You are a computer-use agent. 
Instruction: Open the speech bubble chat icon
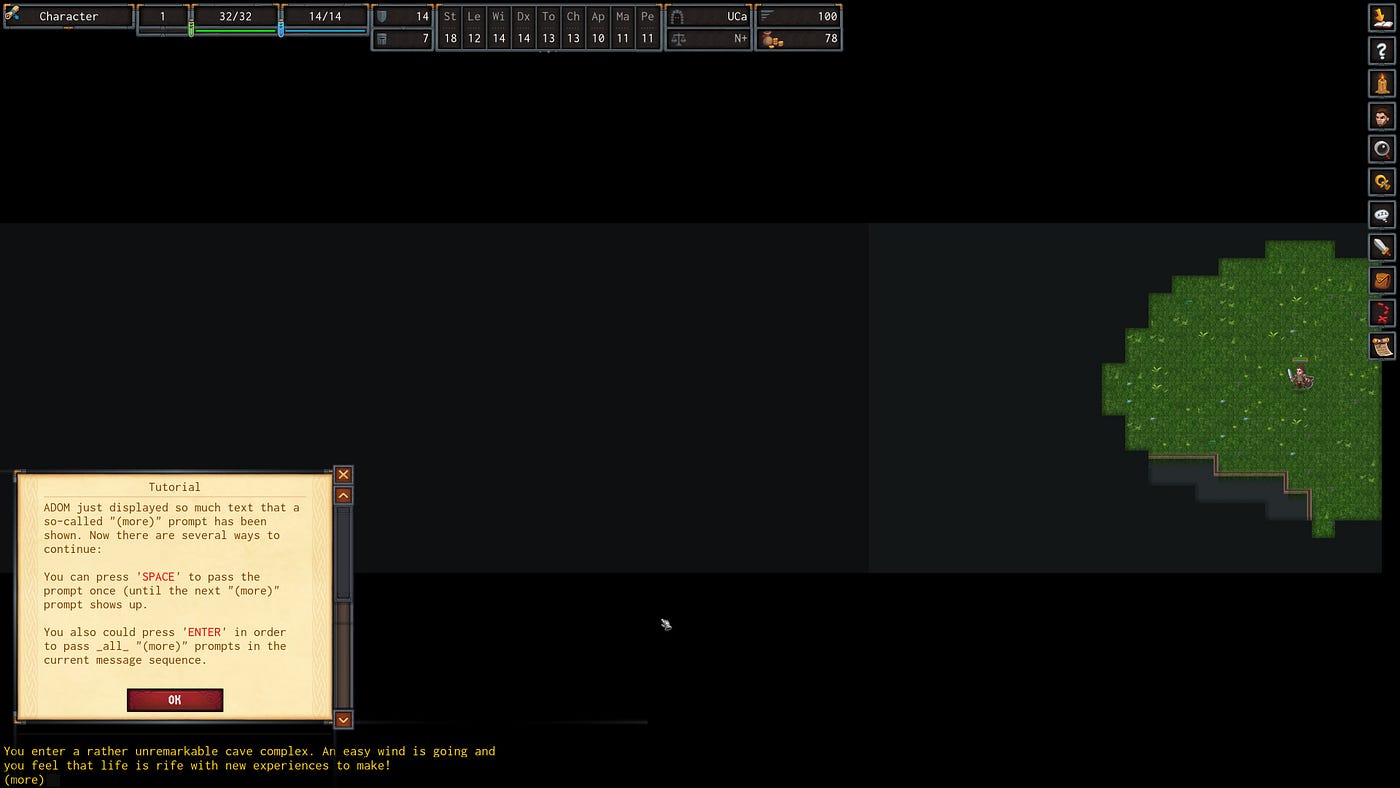click(1382, 215)
